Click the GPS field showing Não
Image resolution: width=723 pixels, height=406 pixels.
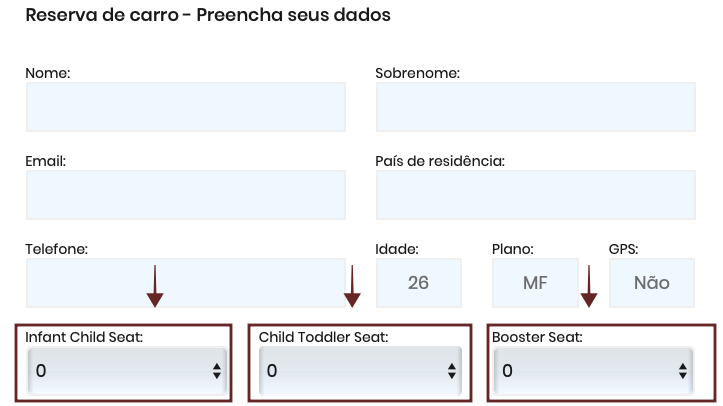[652, 283]
